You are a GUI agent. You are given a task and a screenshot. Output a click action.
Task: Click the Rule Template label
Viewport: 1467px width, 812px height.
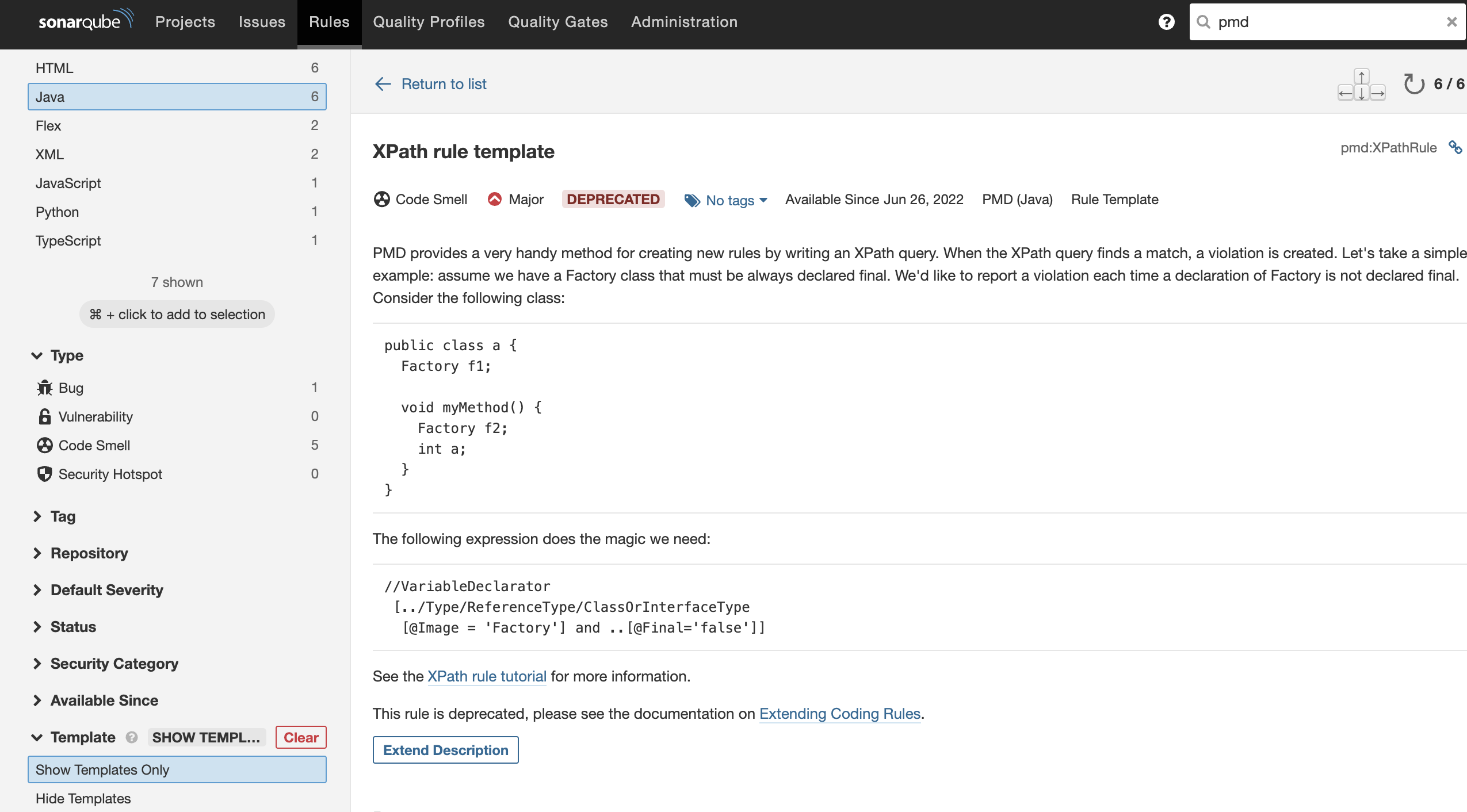point(1114,199)
